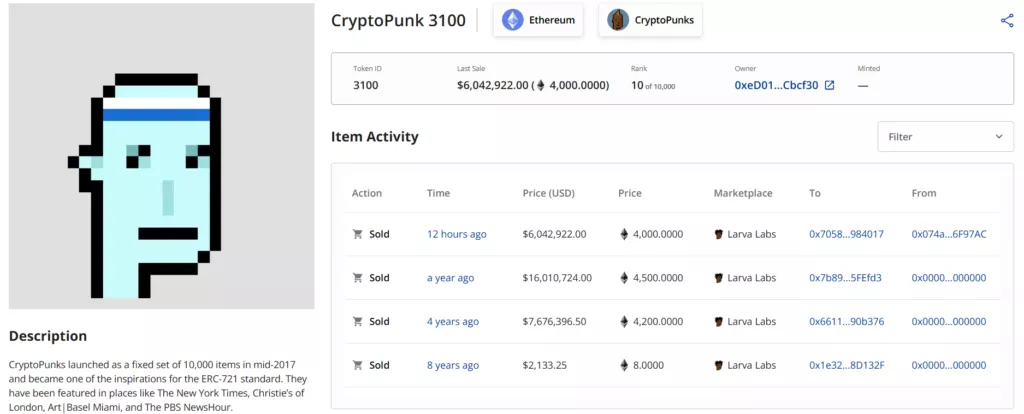Image resolution: width=1024 pixels, height=414 pixels.
Task: Open recipient address 0x1e32...8D132F
Action: click(x=845, y=365)
